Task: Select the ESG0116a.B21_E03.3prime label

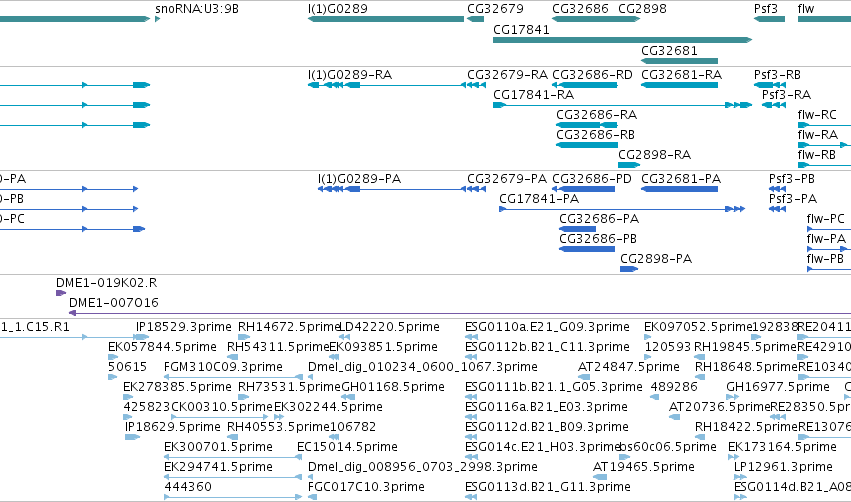Action: [x=546, y=407]
